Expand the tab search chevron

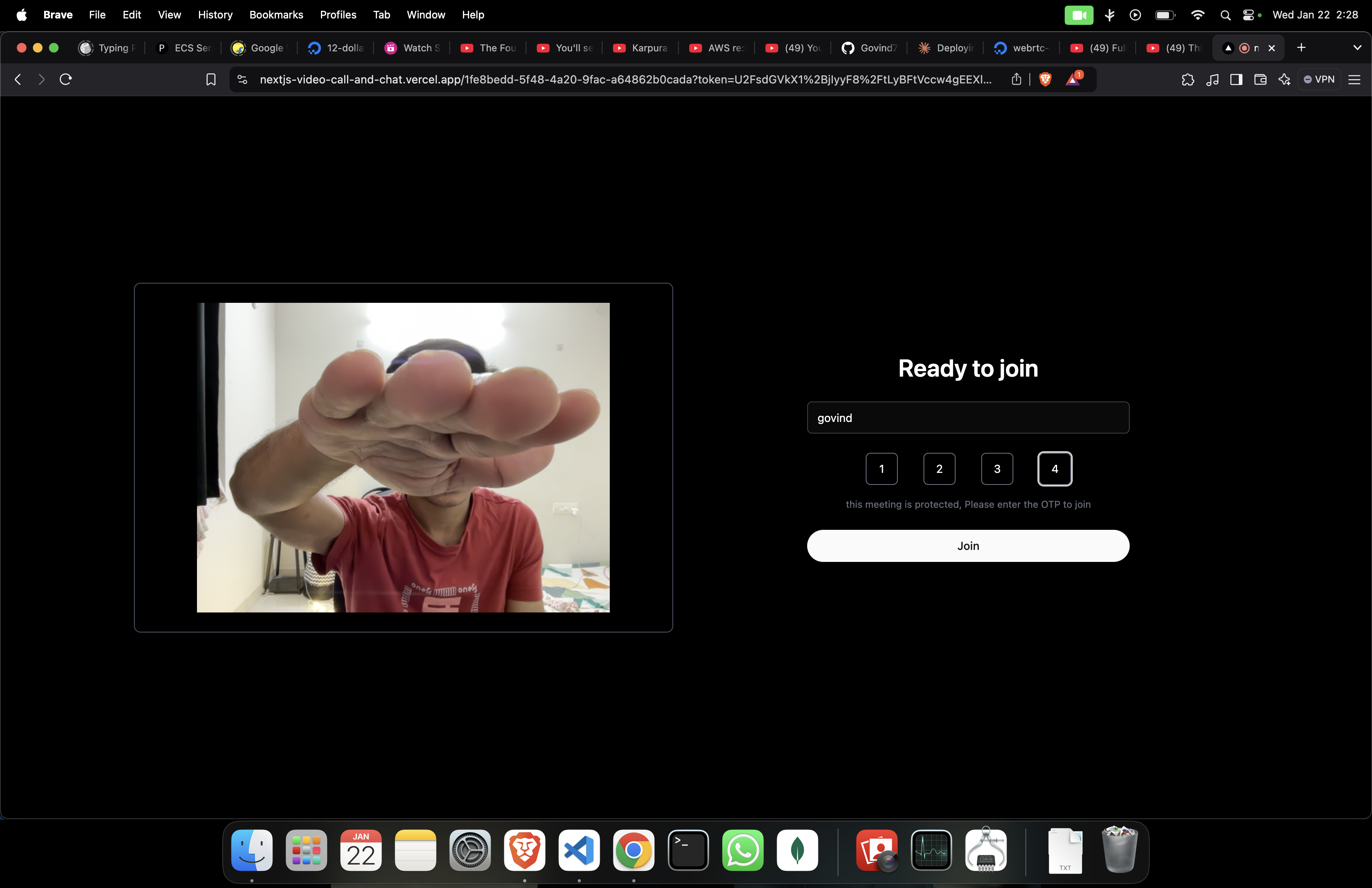pyautogui.click(x=1357, y=48)
